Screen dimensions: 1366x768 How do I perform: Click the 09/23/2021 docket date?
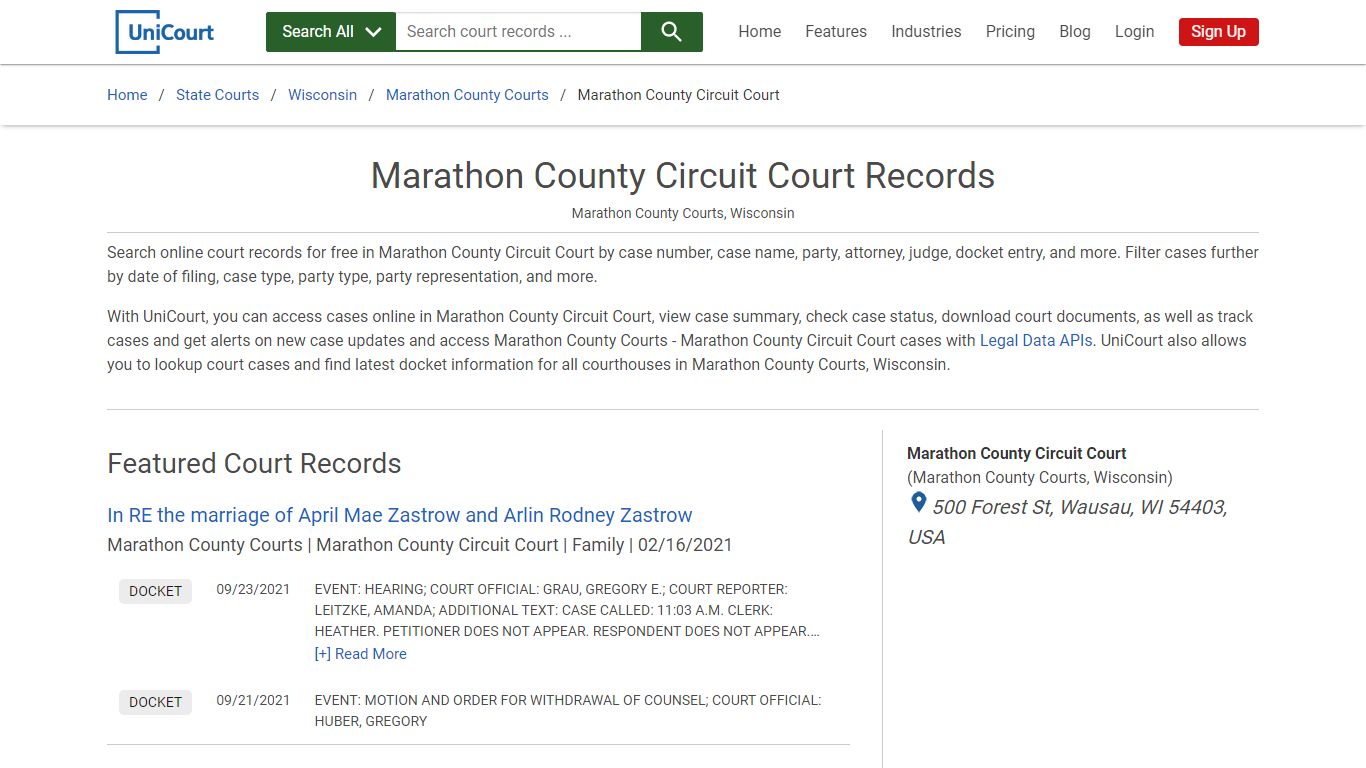coord(253,589)
